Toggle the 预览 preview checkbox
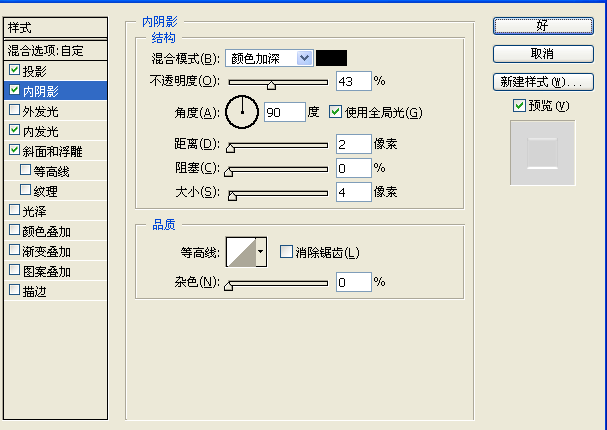Screen dimensions: 607x430 (519, 105)
